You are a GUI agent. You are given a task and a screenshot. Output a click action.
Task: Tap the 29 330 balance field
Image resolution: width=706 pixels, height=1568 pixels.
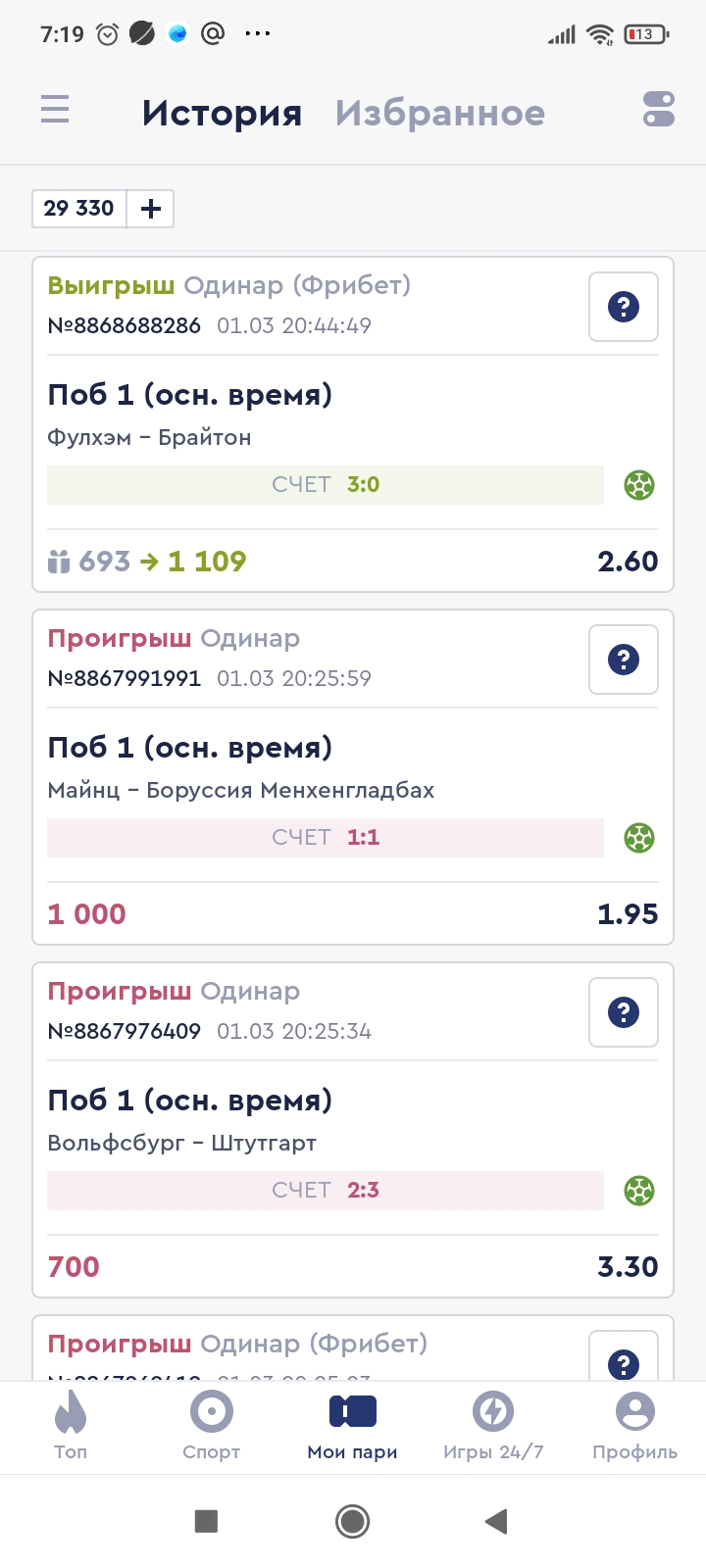[79, 209]
